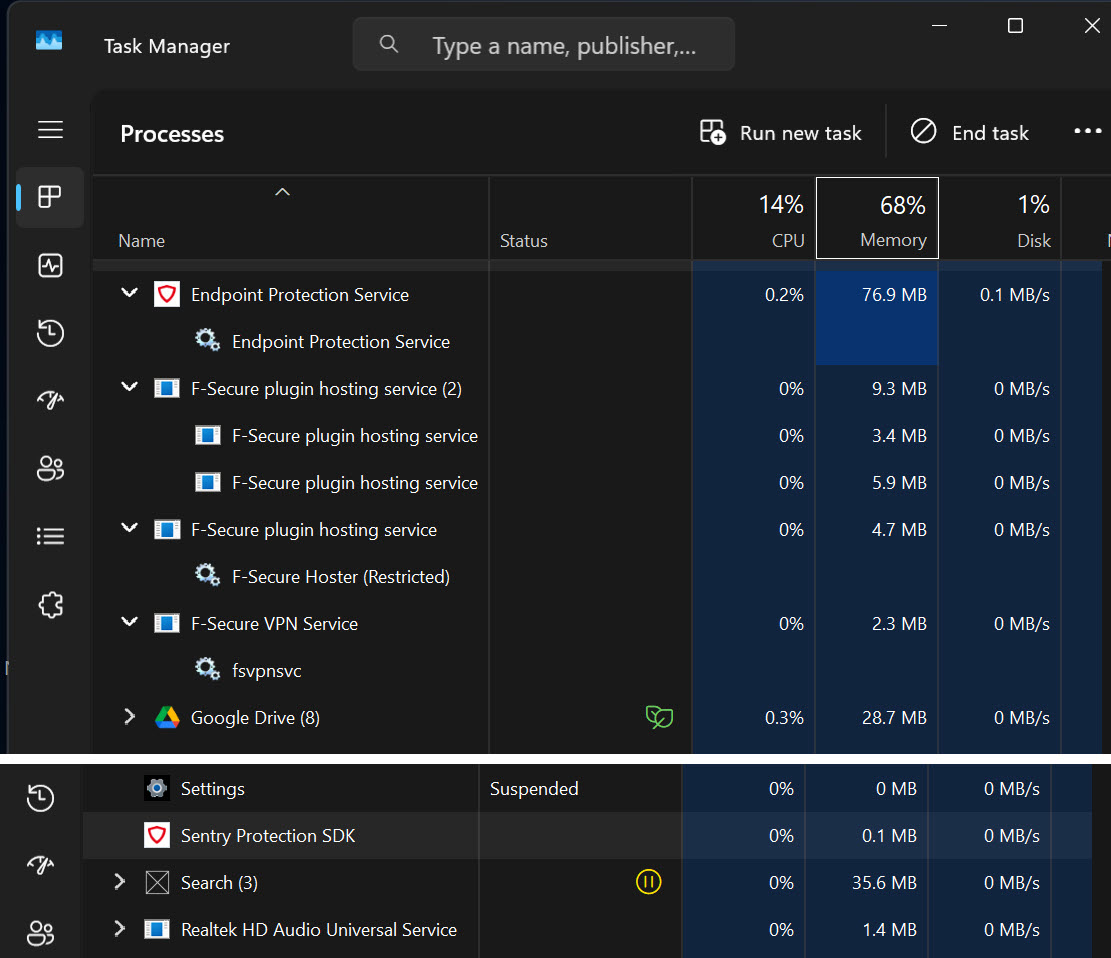Collapse the F-Secure VPN Service group
The width and height of the screenshot is (1111, 958).
tap(129, 623)
